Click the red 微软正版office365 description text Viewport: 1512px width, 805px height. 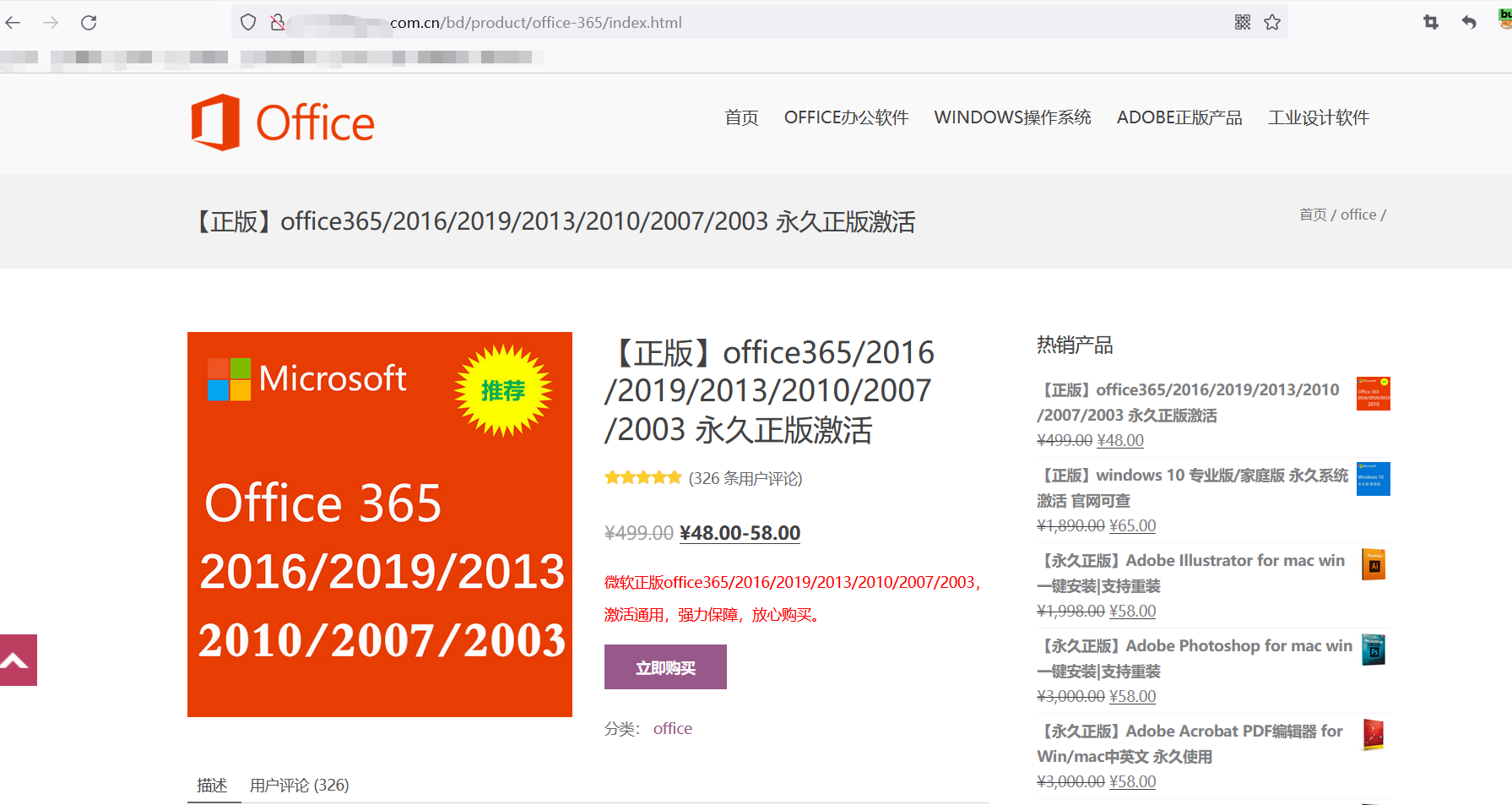point(794,598)
